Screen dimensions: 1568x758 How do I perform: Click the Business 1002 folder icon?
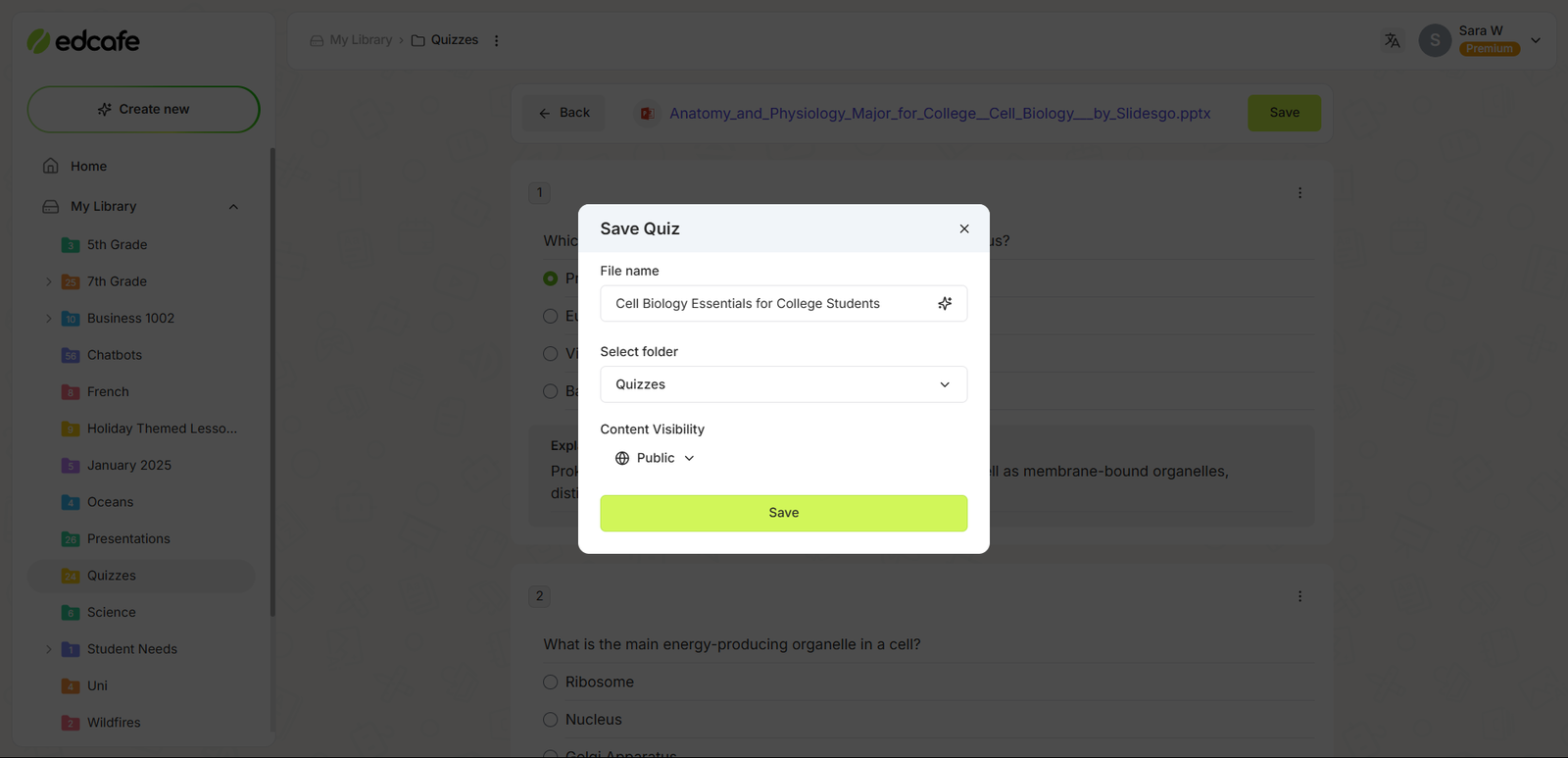(71, 319)
